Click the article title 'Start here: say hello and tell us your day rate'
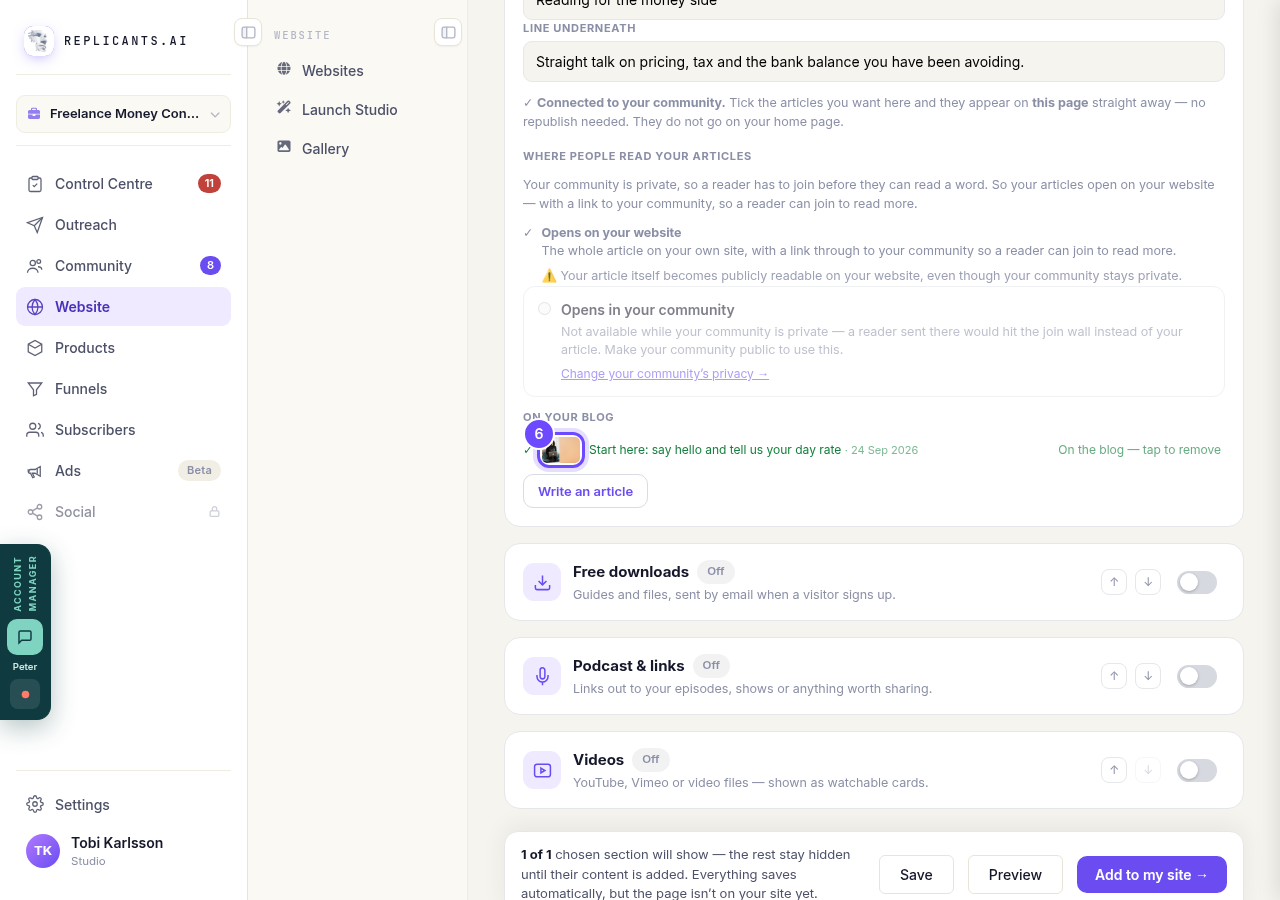 pos(715,450)
